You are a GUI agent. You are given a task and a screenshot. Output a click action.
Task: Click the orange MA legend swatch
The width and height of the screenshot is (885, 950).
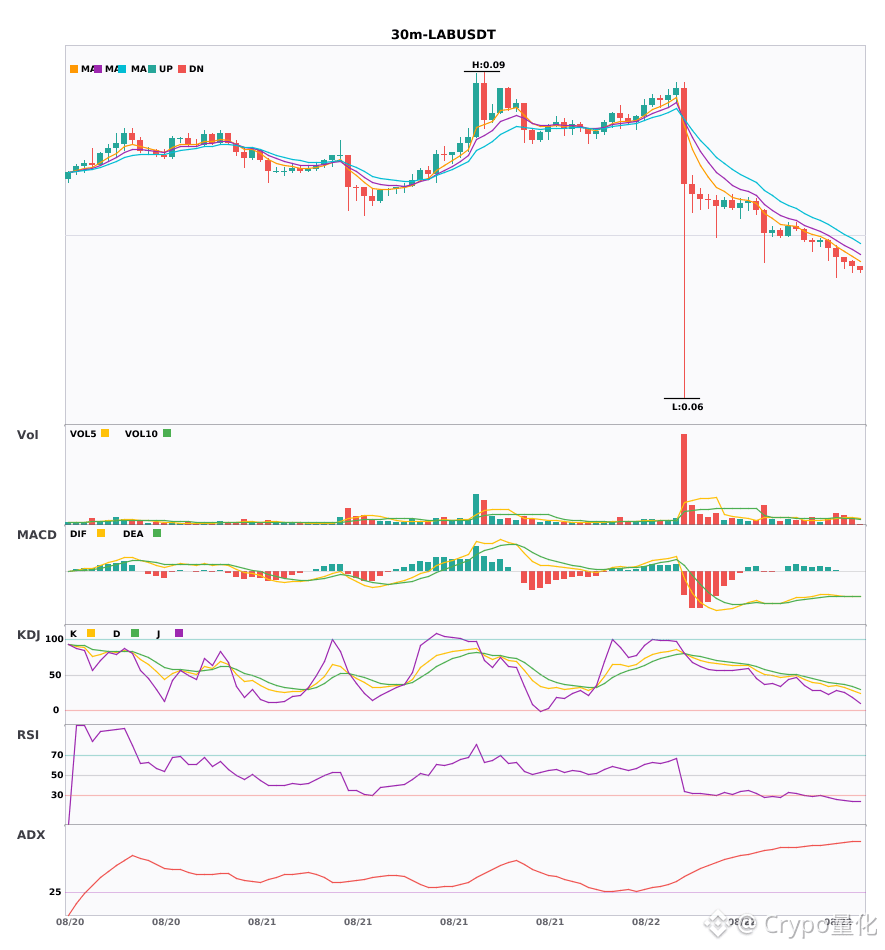pos(74,69)
